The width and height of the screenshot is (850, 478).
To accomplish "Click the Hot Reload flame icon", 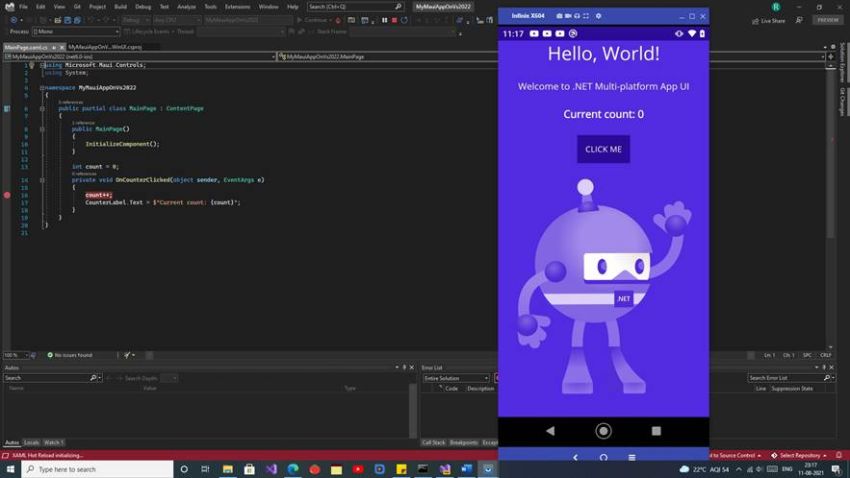I will tap(338, 20).
